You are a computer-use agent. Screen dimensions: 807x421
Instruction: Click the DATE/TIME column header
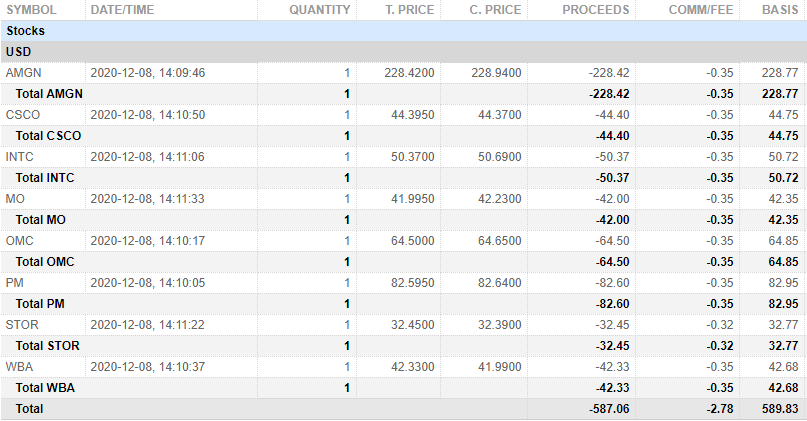pos(122,10)
